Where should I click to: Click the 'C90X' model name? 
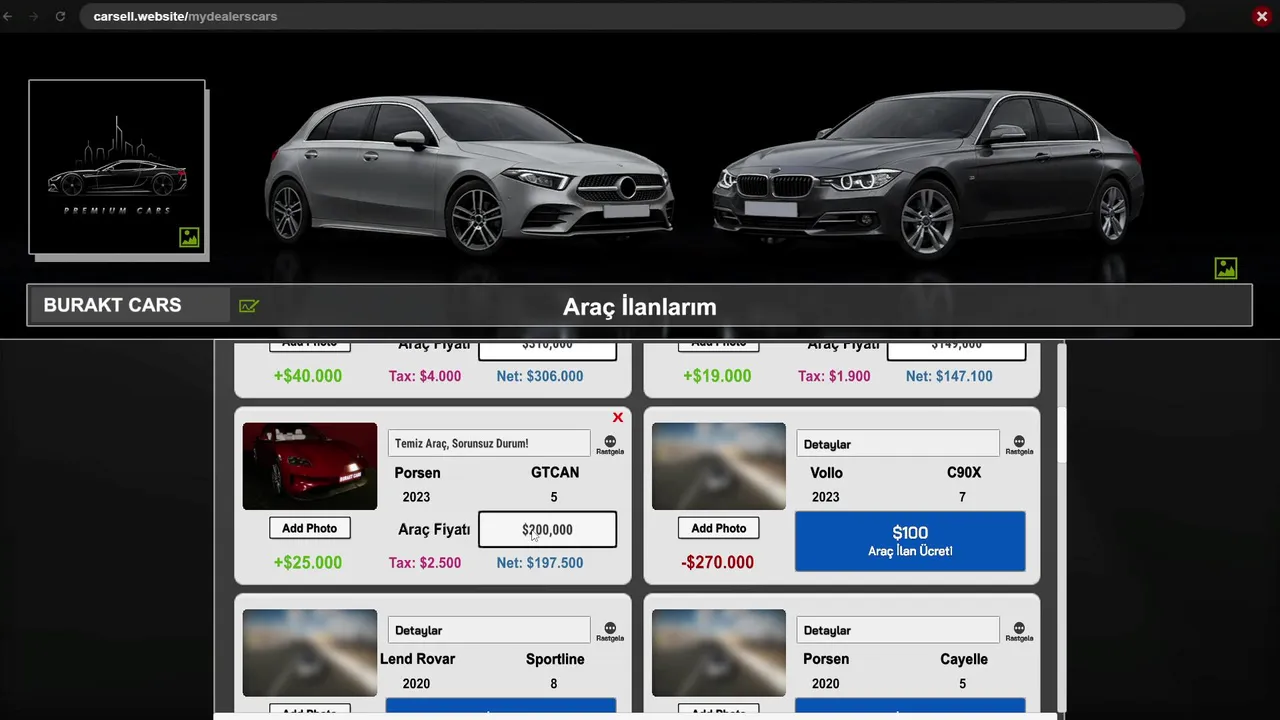tap(964, 472)
